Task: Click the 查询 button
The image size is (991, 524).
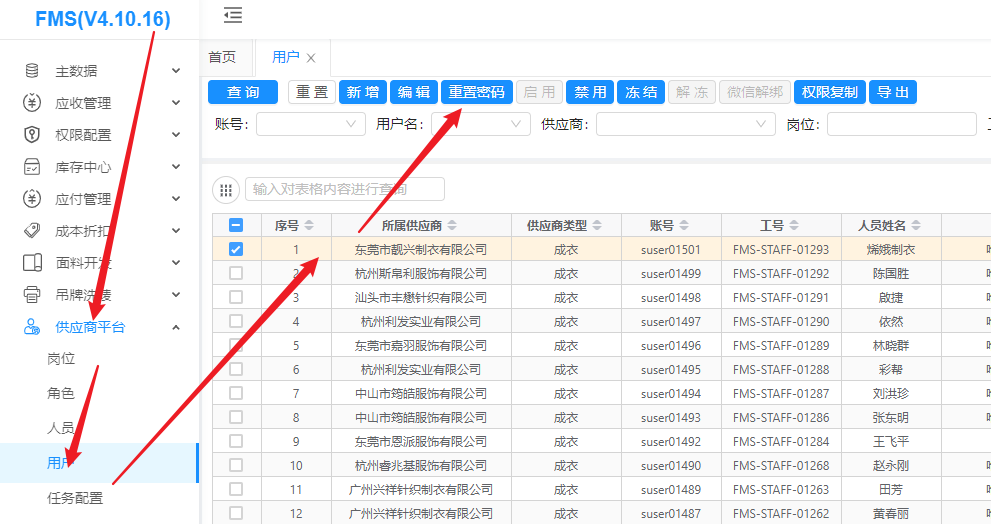Action: click(x=243, y=92)
